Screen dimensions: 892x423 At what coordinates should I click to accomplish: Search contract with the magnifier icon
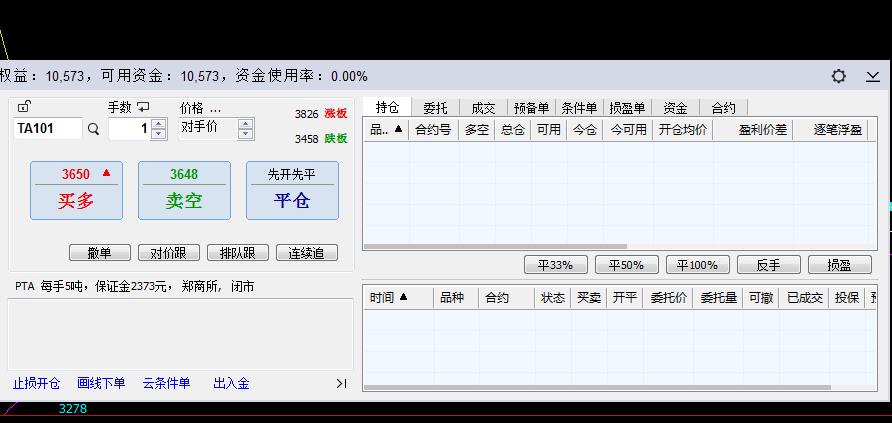tap(93, 130)
